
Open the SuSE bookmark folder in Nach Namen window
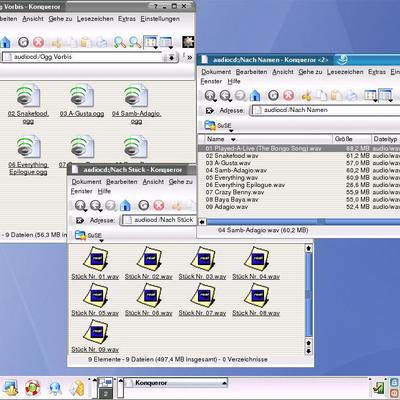pyautogui.click(x=218, y=125)
